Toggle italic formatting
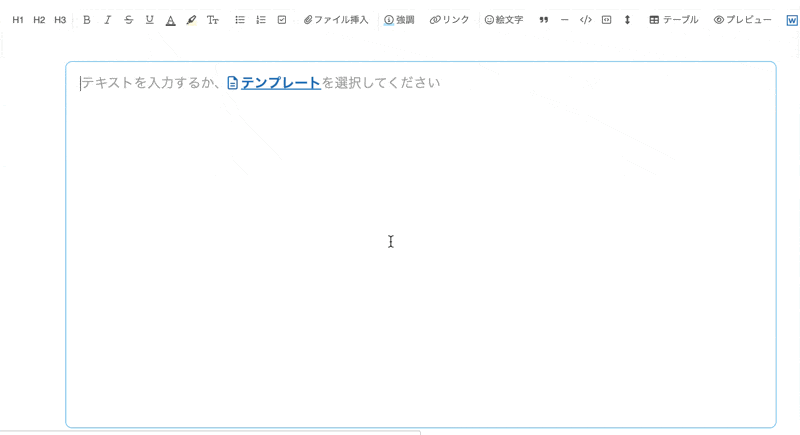This screenshot has width=800, height=435. [108, 20]
